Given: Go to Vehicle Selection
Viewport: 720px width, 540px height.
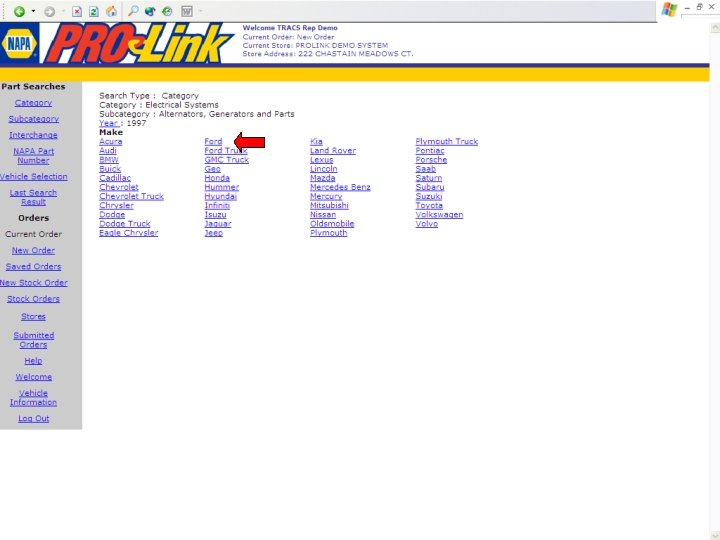Looking at the screenshot, I should (x=34, y=176).
